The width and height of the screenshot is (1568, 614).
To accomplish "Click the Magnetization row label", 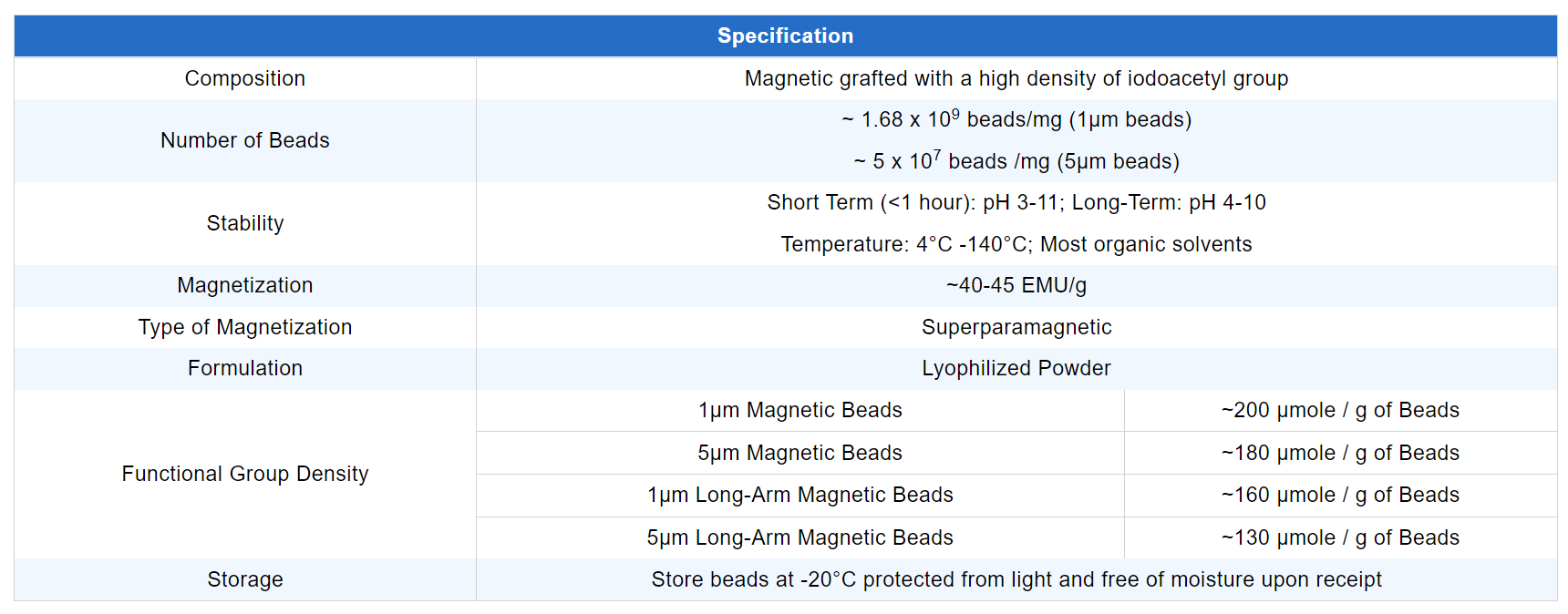I will tap(244, 285).
